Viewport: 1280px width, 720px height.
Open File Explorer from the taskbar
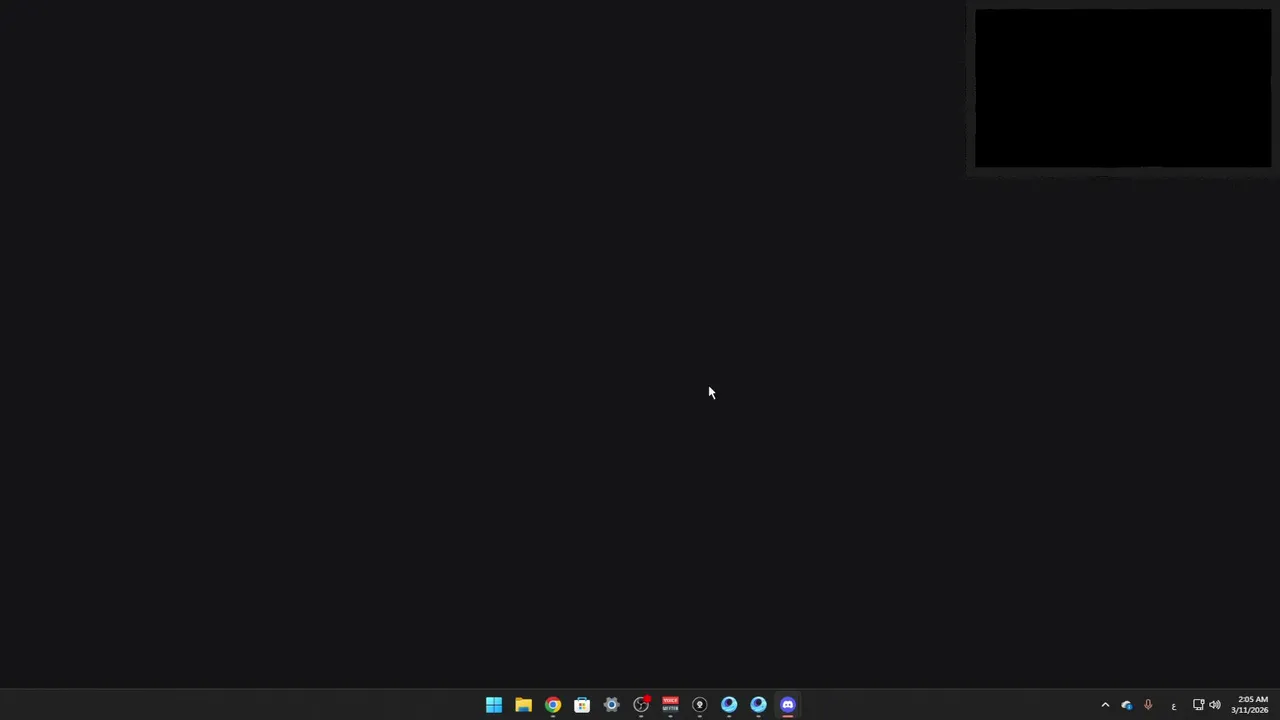523,705
